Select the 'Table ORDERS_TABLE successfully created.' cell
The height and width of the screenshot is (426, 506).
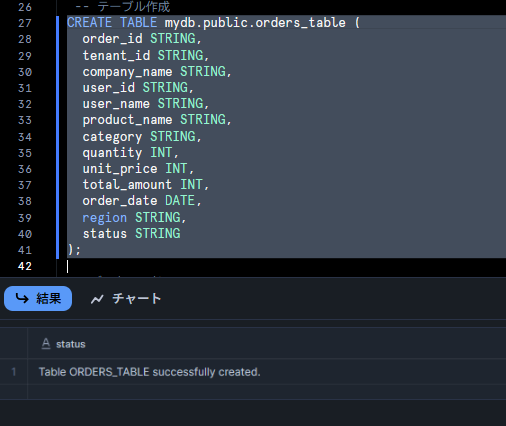coord(149,372)
